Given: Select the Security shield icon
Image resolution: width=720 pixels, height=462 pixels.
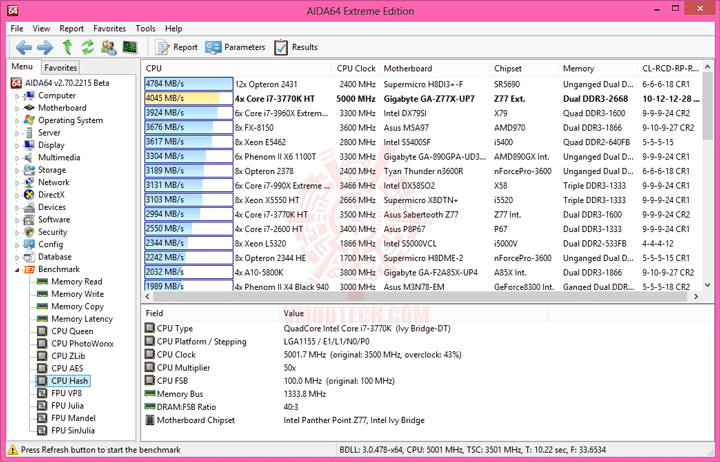Looking at the screenshot, I should [x=29, y=232].
